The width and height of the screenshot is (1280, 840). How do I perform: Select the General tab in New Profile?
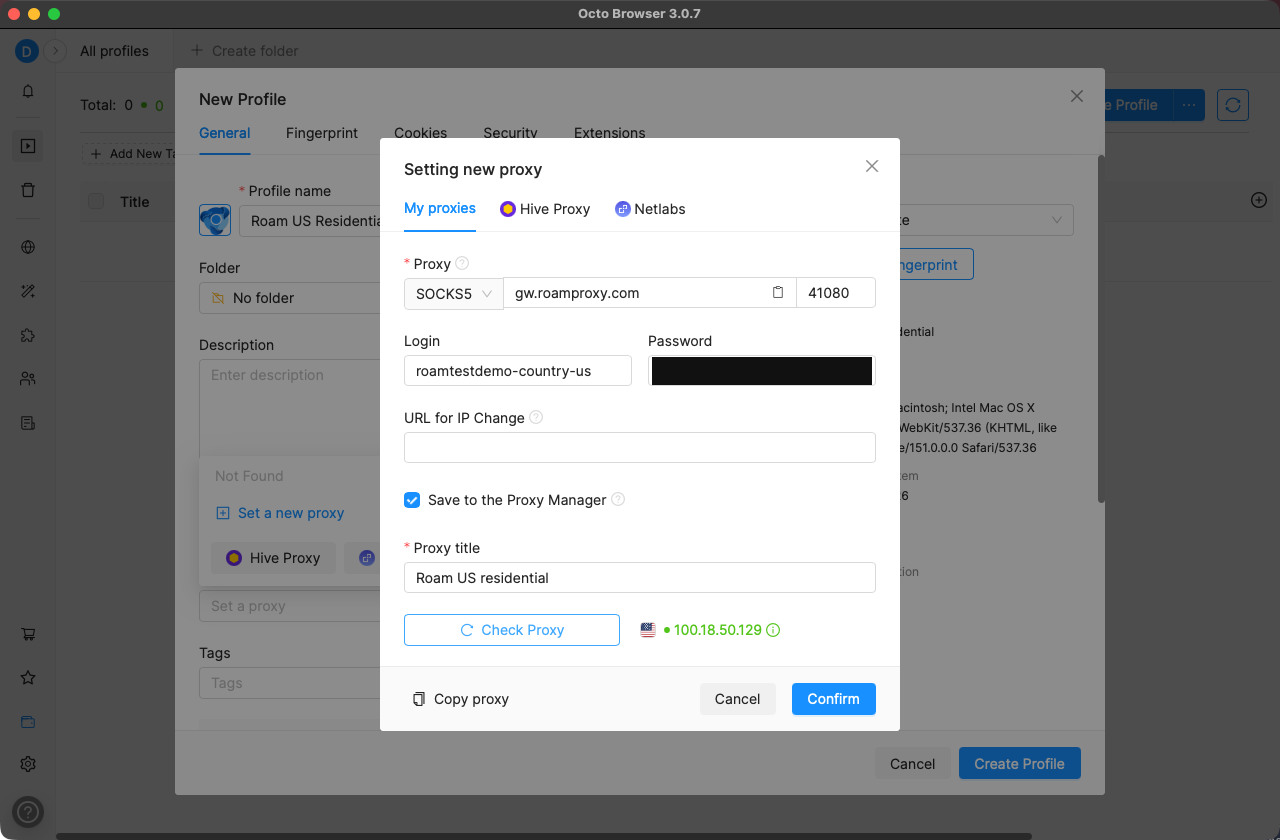(225, 133)
